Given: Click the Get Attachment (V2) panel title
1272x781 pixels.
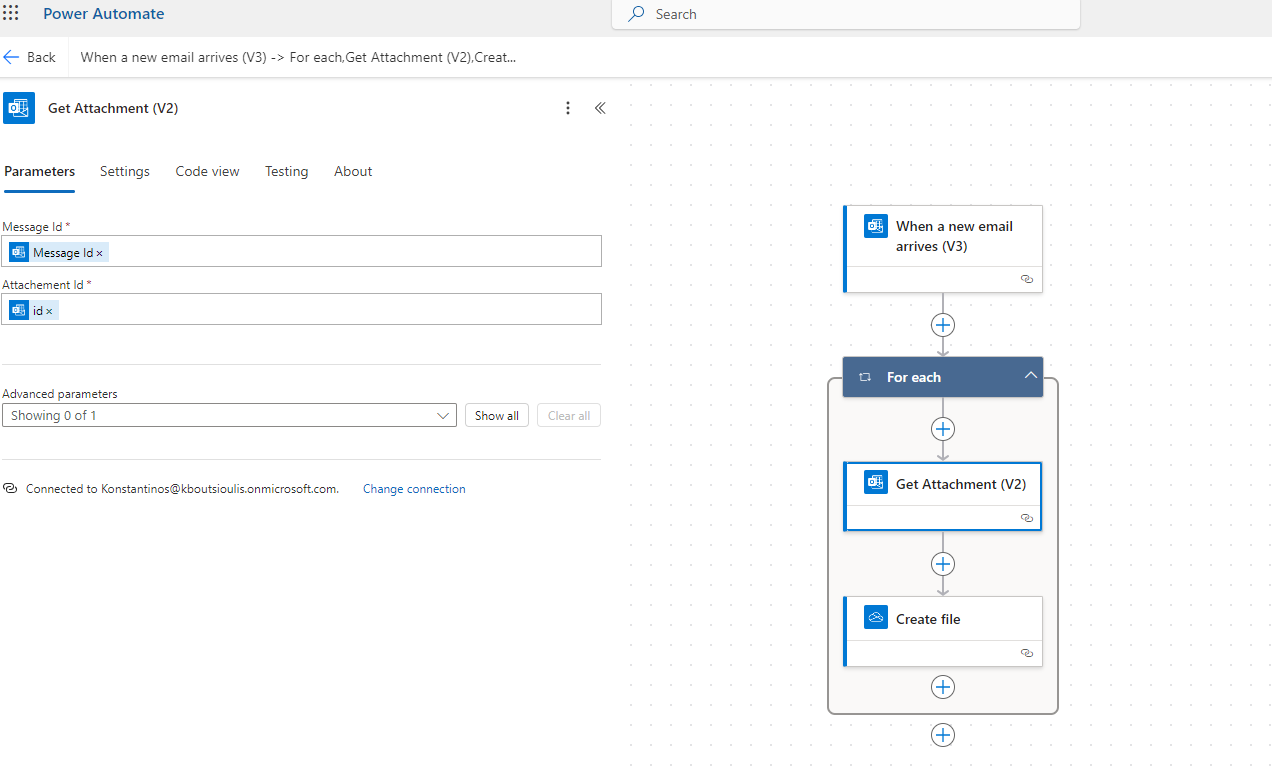Looking at the screenshot, I should (113, 108).
